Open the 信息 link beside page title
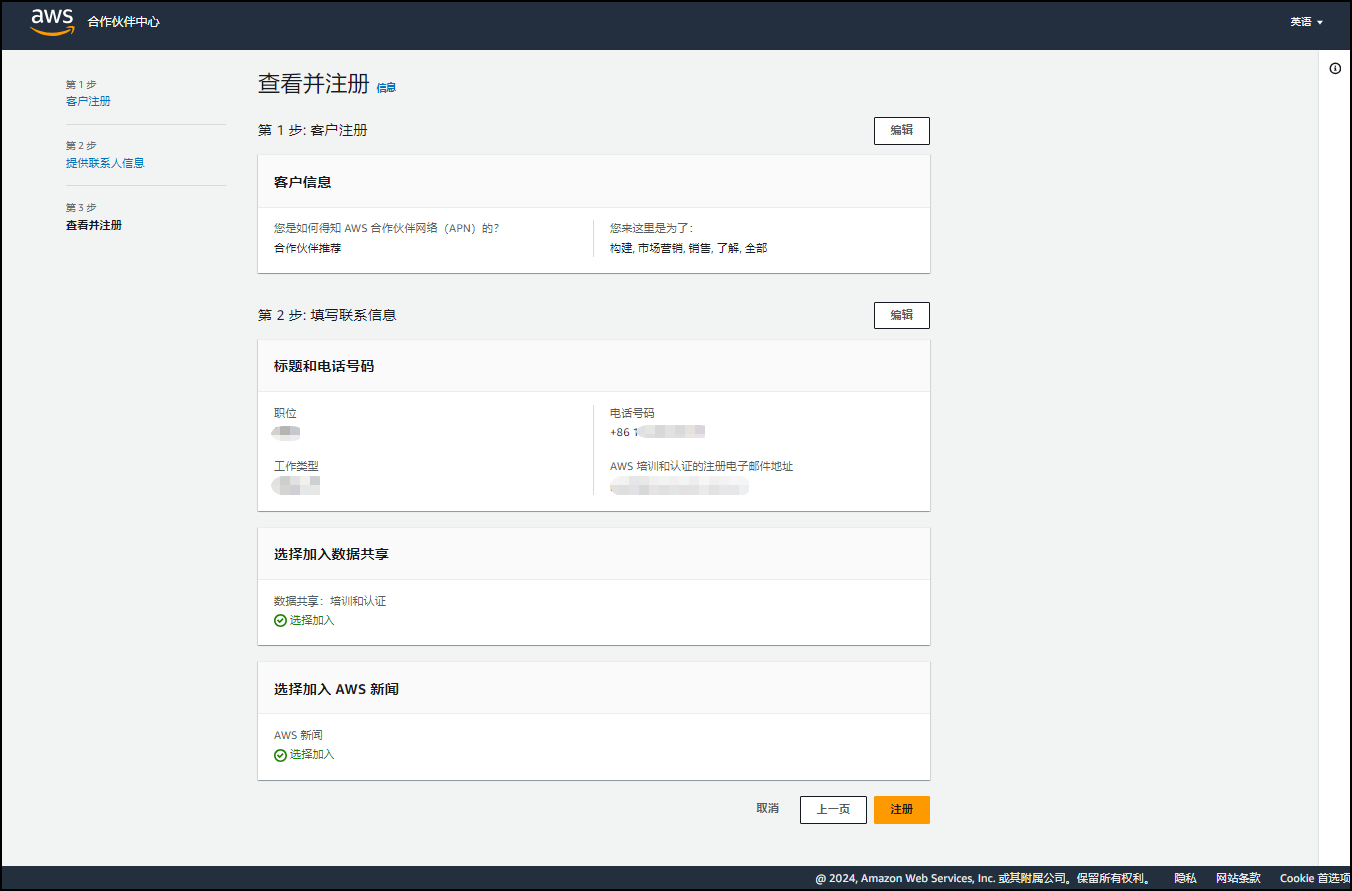Image resolution: width=1352 pixels, height=891 pixels. pyautogui.click(x=386, y=88)
